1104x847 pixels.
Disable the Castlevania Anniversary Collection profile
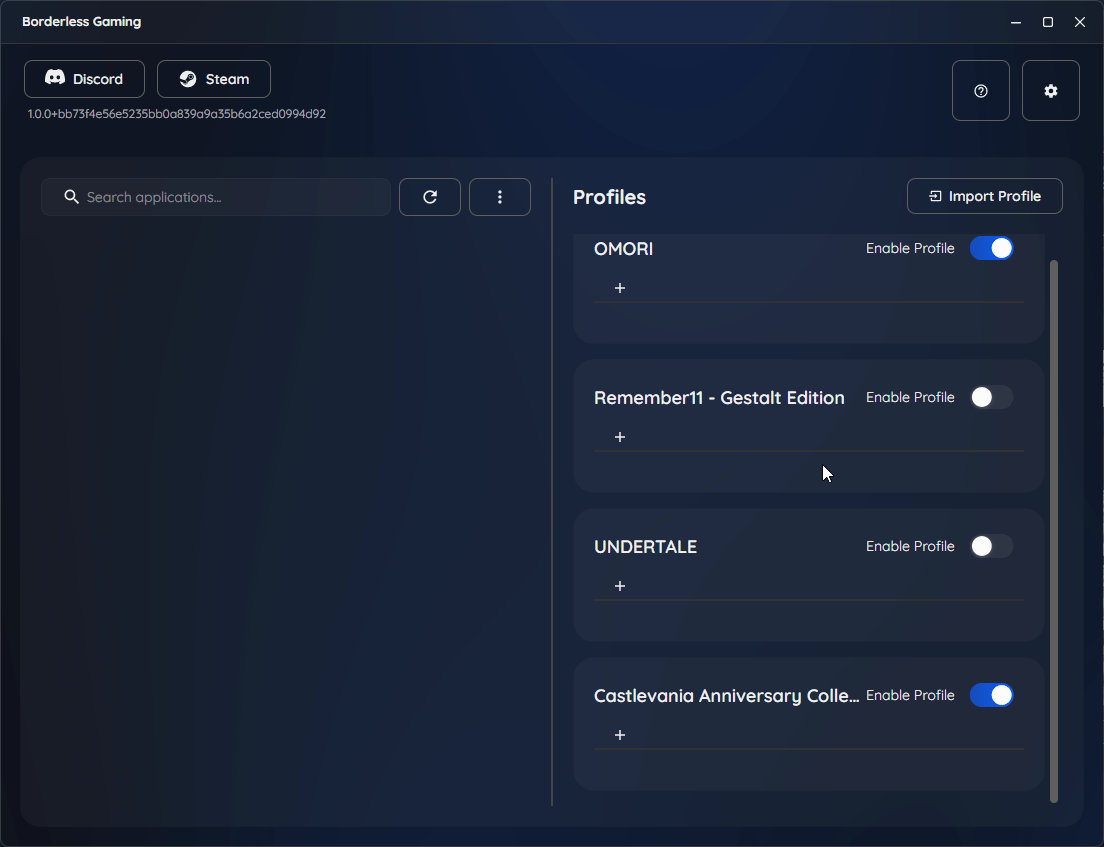[991, 695]
